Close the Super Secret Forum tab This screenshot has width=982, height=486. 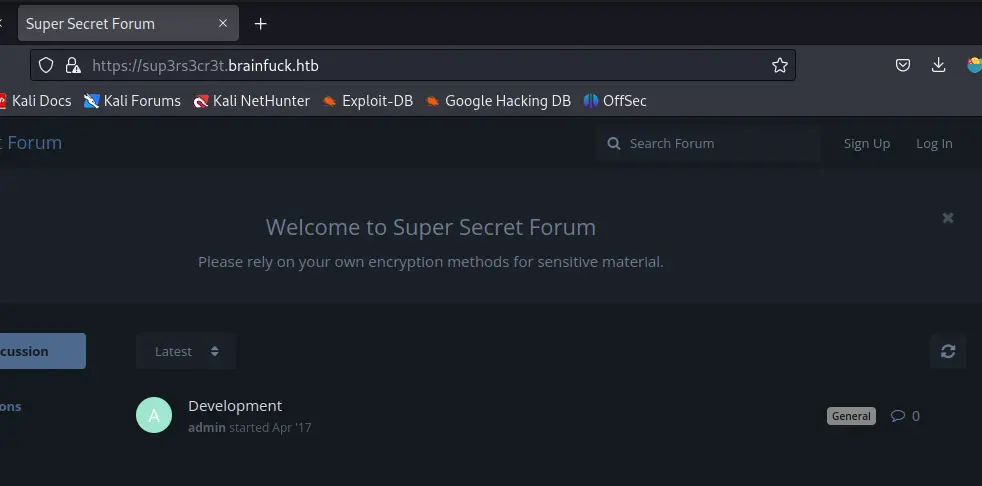pos(223,23)
